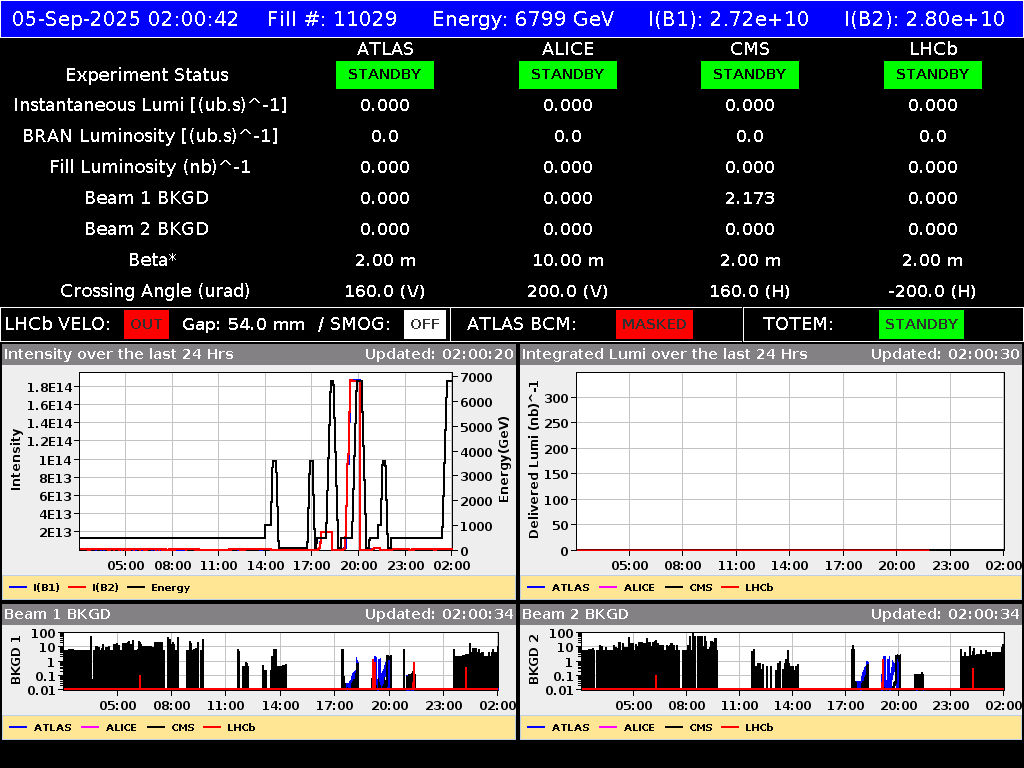Click the ALICE Beta* value 10.00 m
Screen dimensions: 1024x768
568,260
